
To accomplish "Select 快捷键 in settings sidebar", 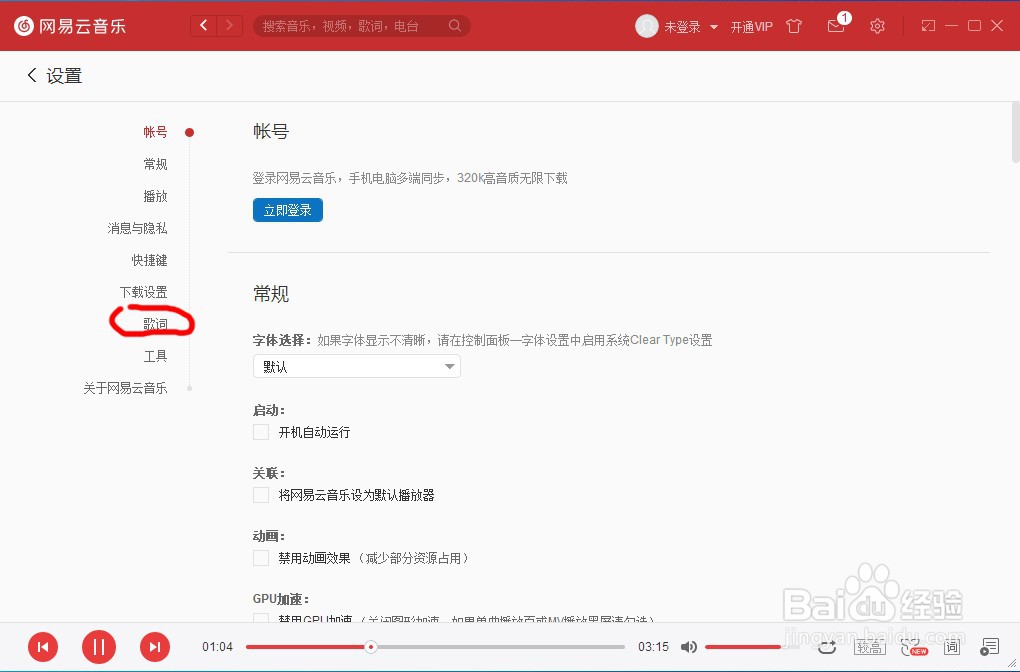I will coord(150,260).
